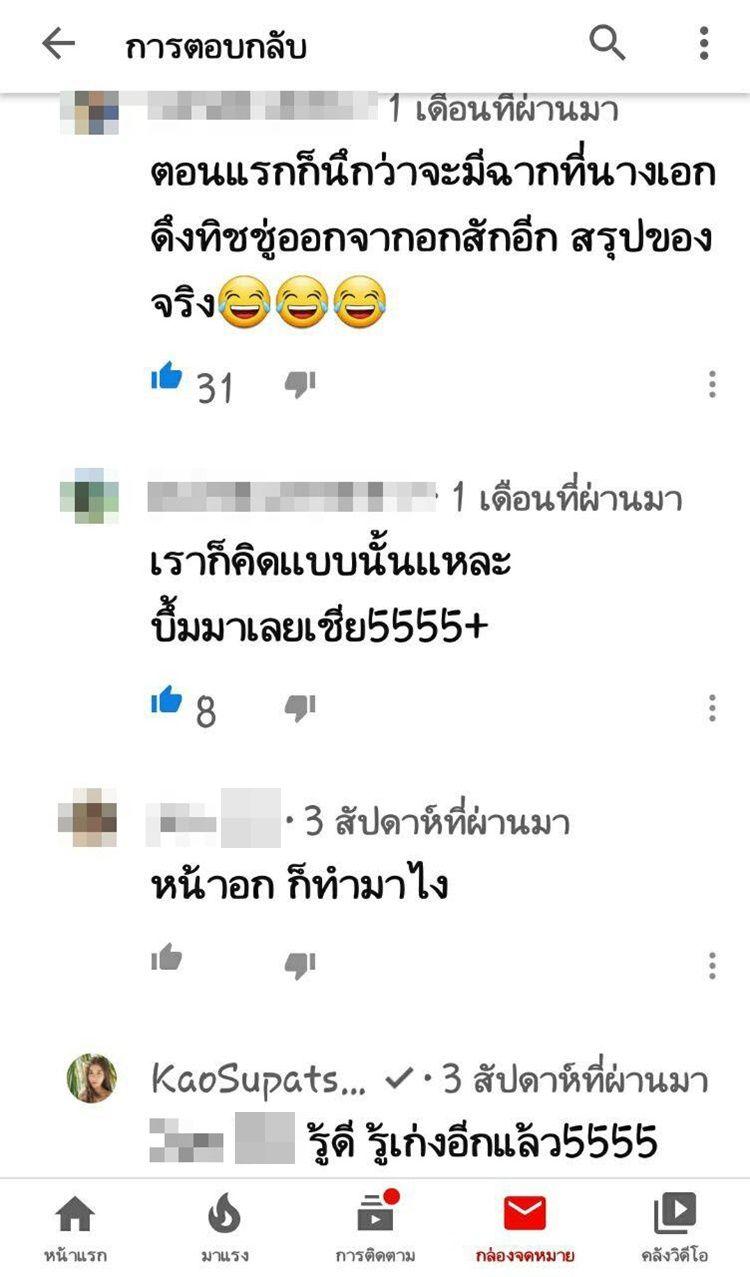The image size is (750, 1277).
Task: Toggle like on the comment with 31 likes
Action: click(x=167, y=380)
